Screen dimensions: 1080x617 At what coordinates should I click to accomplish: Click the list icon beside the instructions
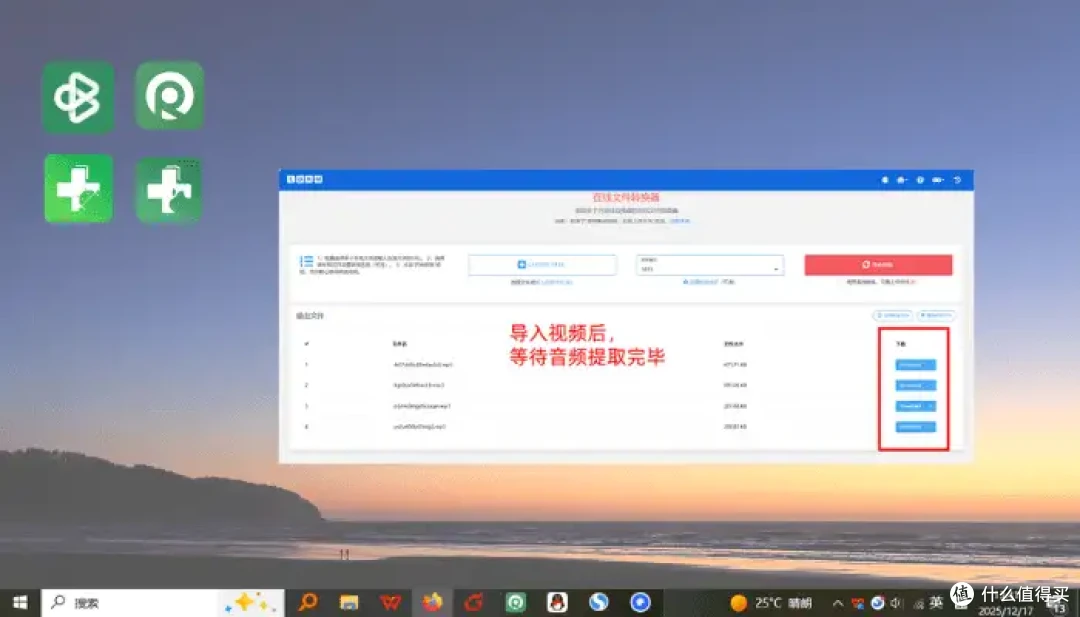click(x=307, y=262)
